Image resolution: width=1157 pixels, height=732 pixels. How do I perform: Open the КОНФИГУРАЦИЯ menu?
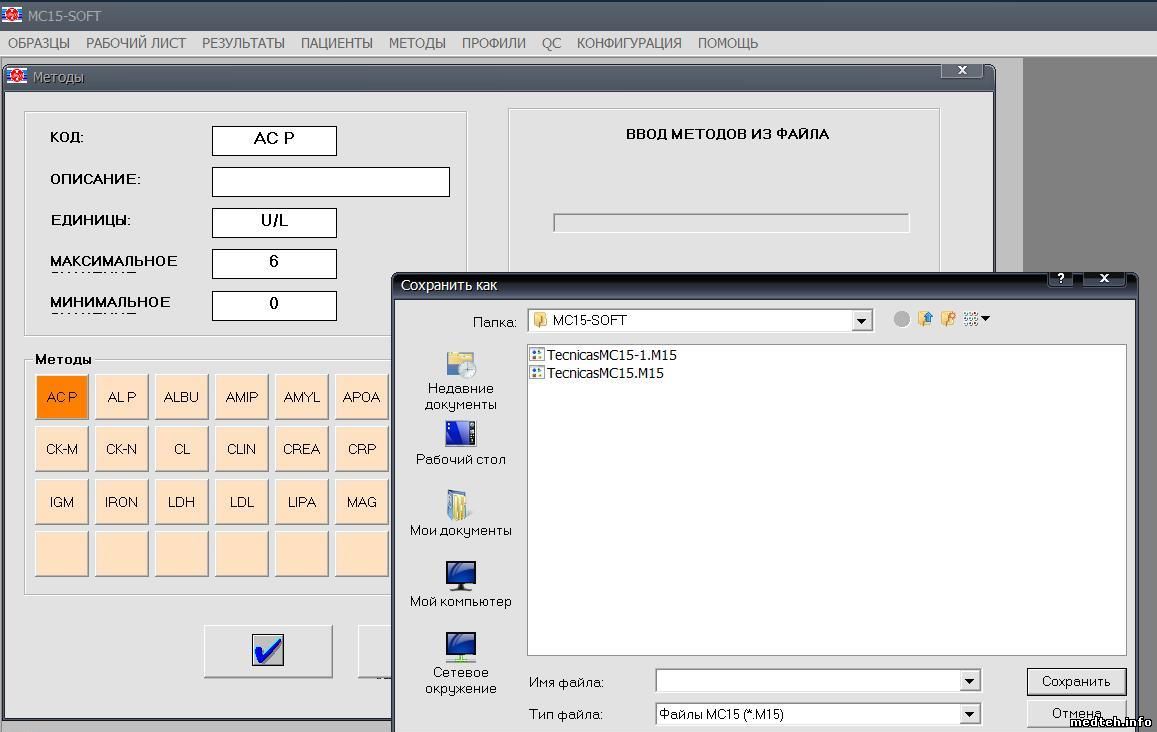coord(629,43)
